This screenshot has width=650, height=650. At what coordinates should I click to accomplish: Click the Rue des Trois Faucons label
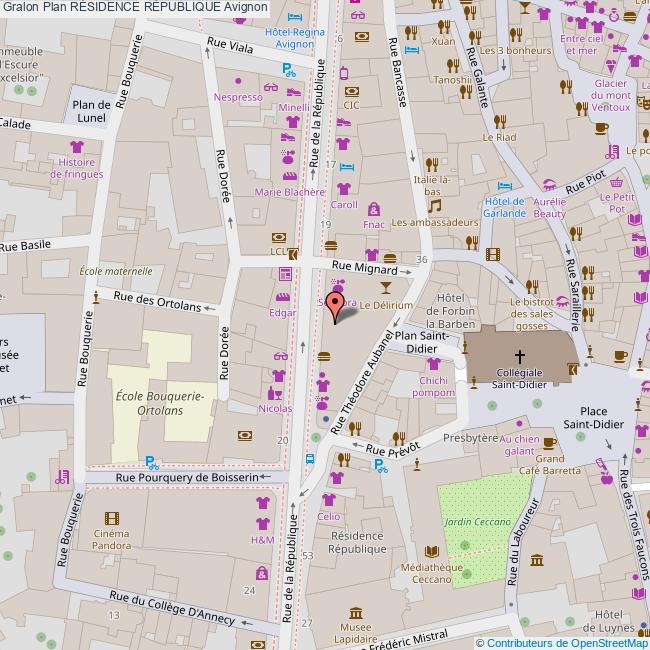635,524
